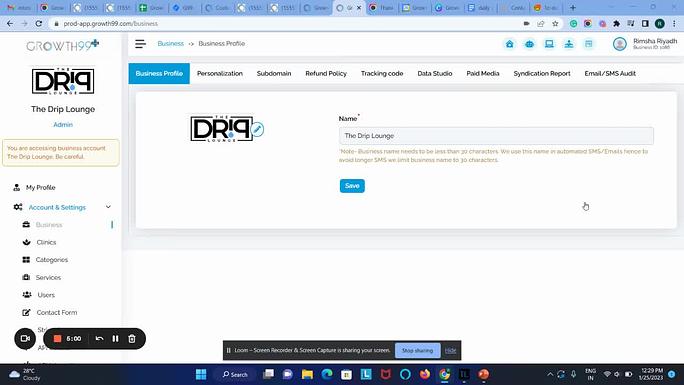Click the Services sidebar icon
The image size is (684, 385).
pos(26,277)
